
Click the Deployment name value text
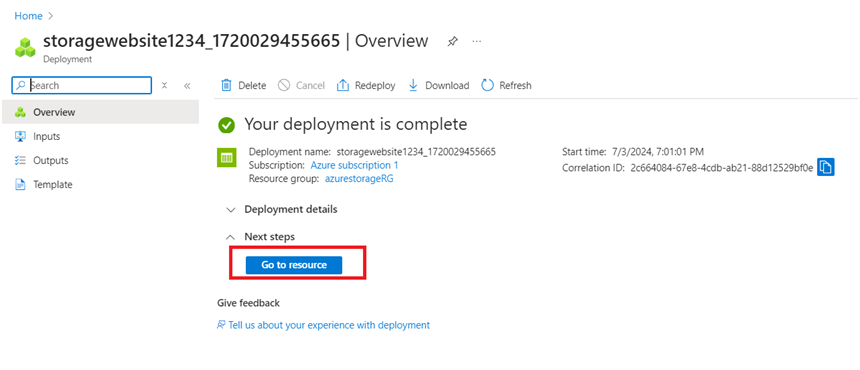pos(416,152)
